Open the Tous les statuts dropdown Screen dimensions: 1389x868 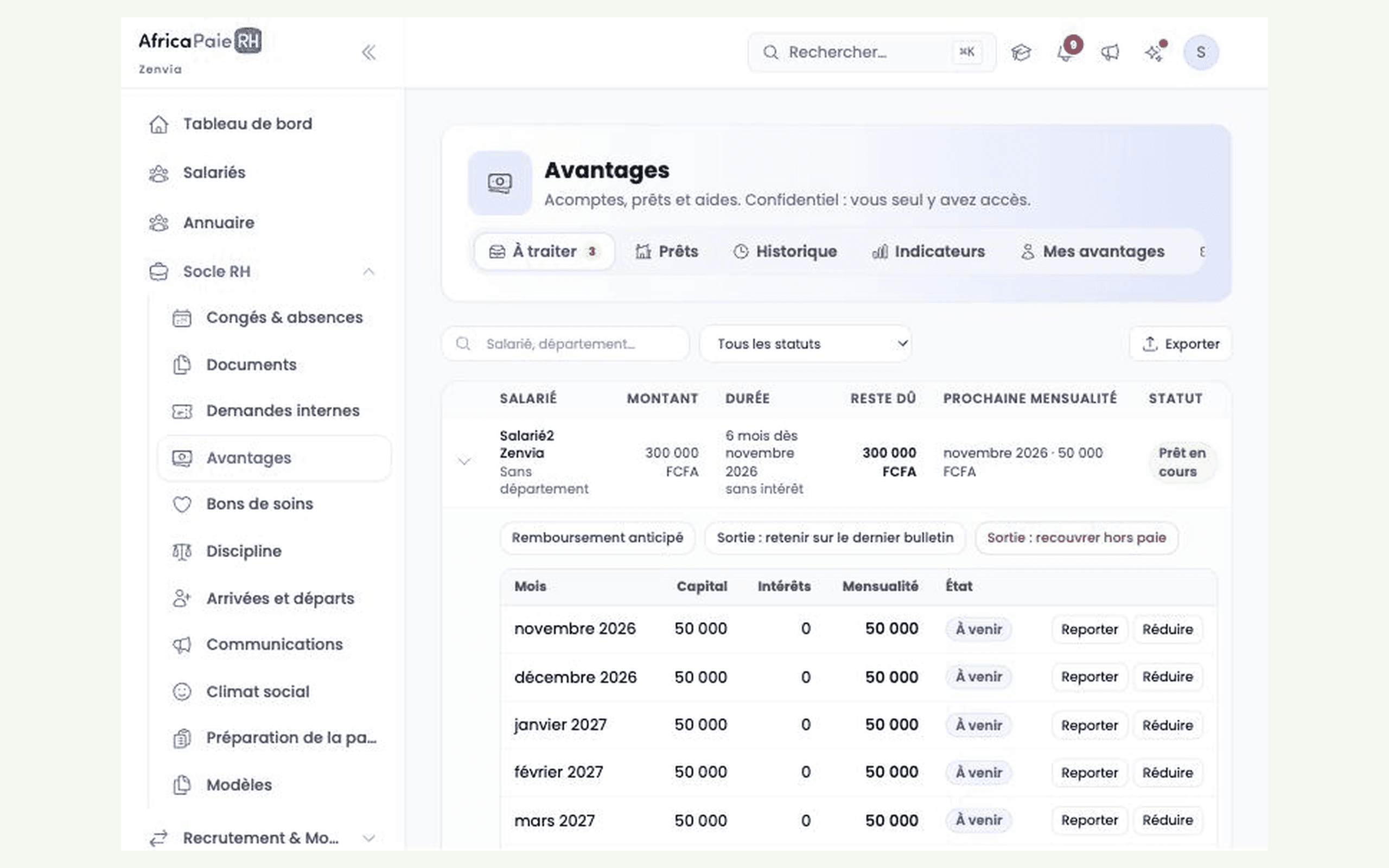click(x=805, y=344)
